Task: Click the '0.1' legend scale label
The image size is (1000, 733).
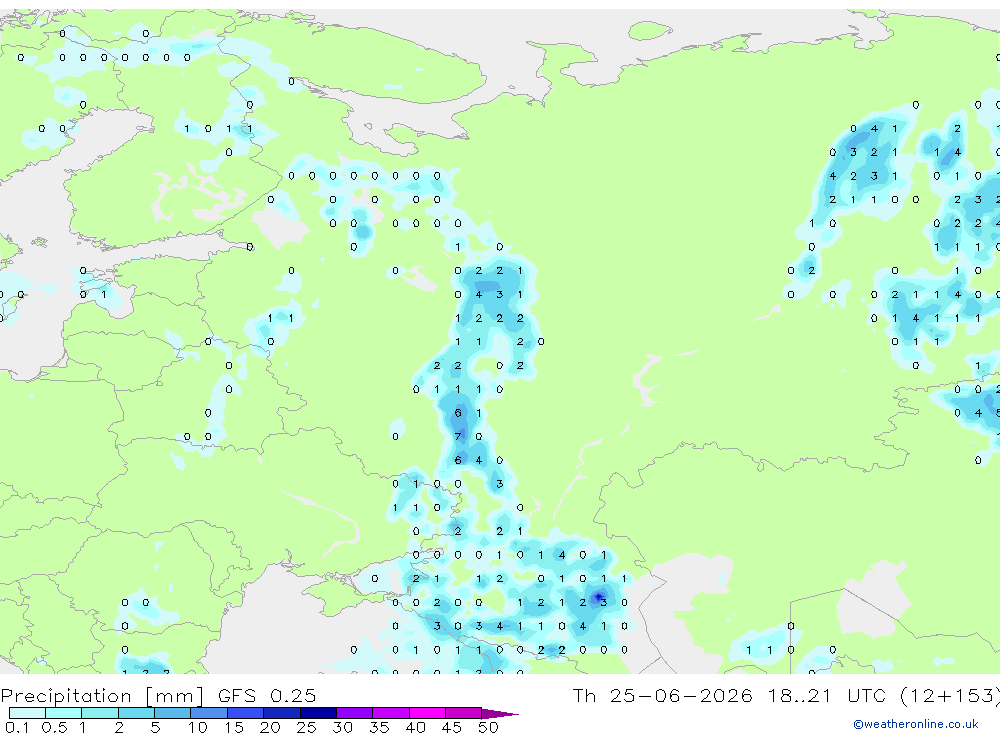Action: tap(17, 727)
